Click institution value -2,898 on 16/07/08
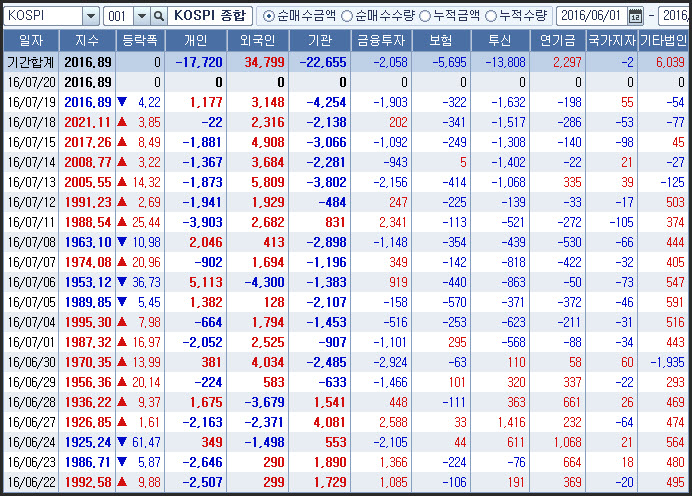Viewport: 692px width, 496px height. (326, 242)
